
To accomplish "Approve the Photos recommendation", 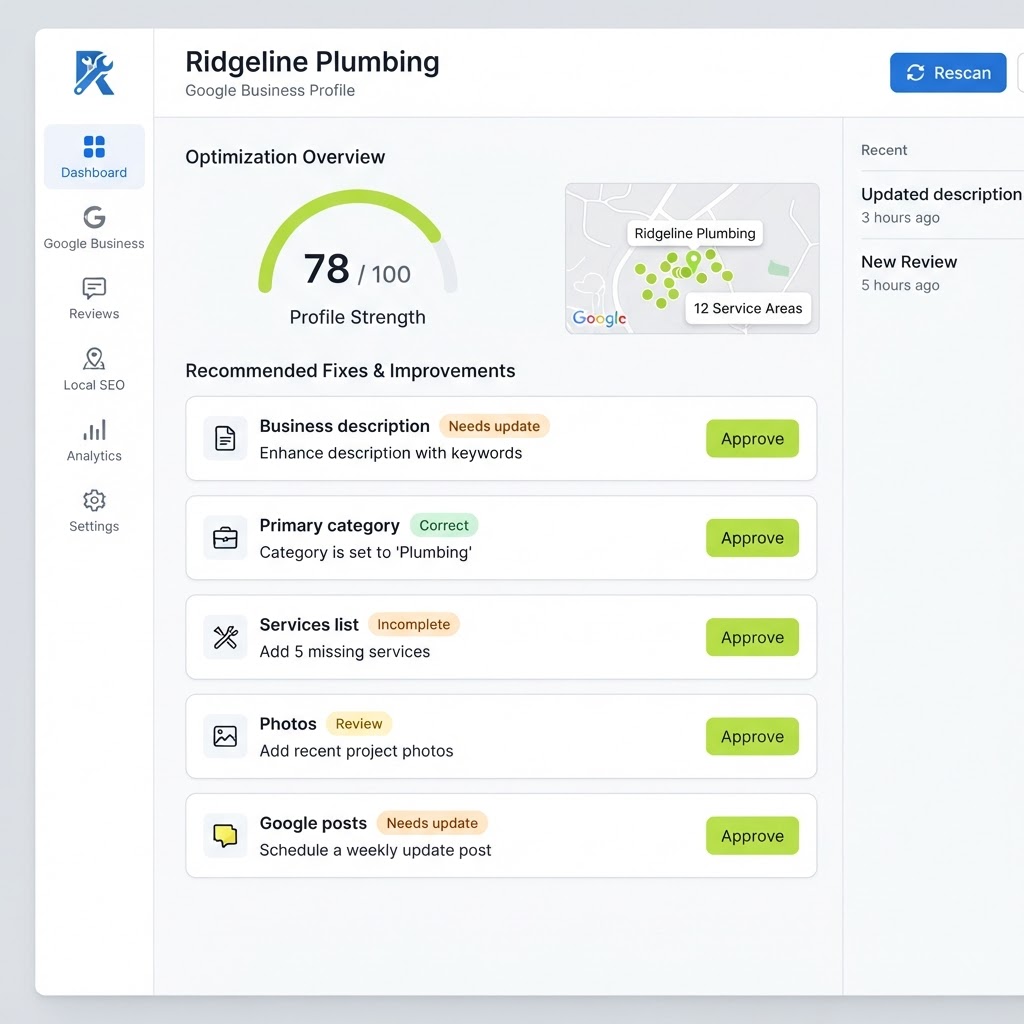I will point(752,736).
